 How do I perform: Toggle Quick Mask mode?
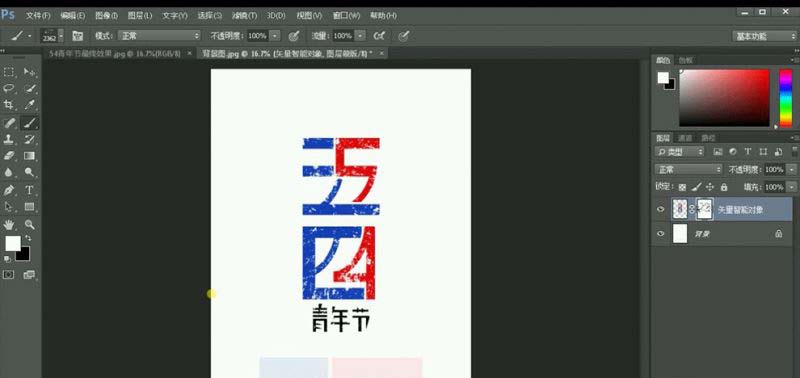[x=9, y=275]
